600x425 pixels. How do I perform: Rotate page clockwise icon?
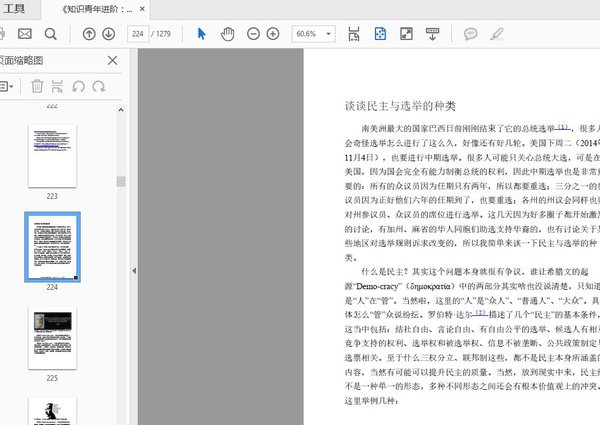(99, 86)
